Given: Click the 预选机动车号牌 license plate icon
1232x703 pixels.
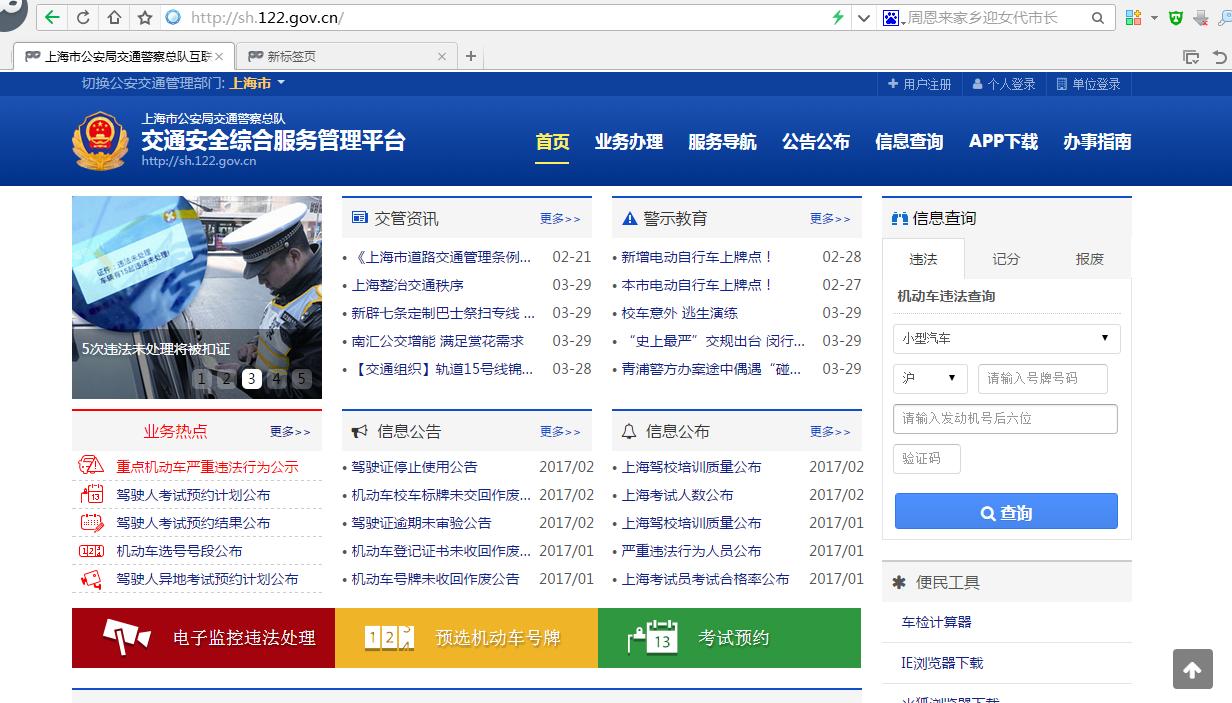Looking at the screenshot, I should point(391,638).
